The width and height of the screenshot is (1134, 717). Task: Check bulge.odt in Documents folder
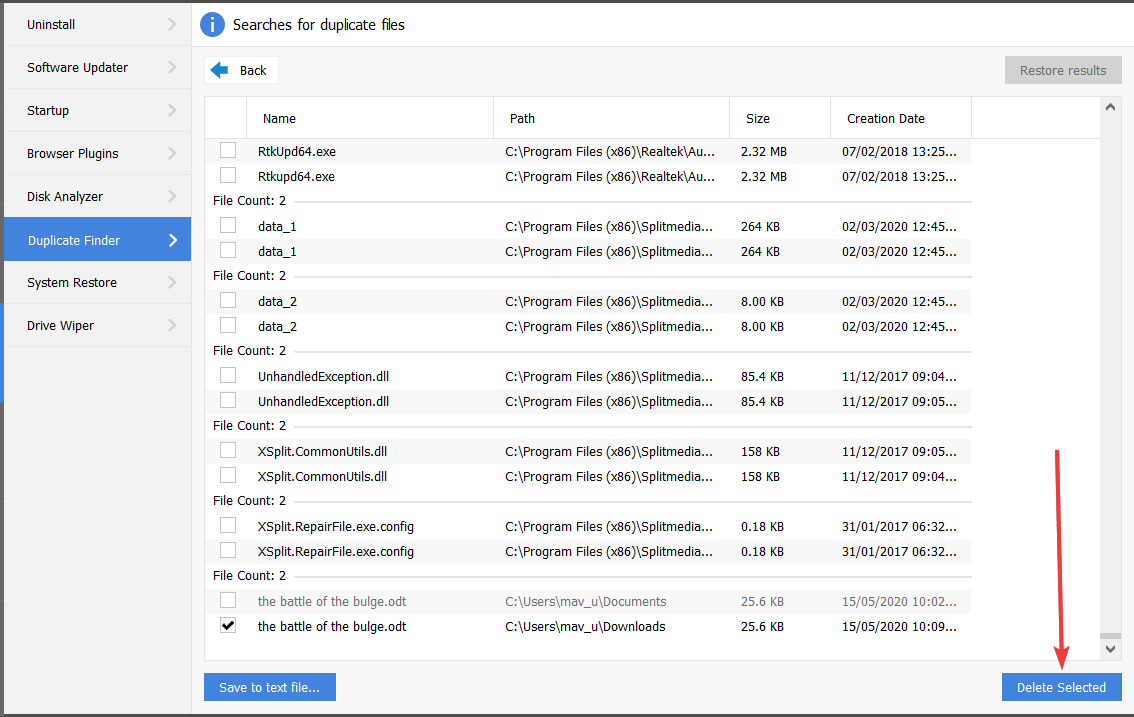pos(228,601)
